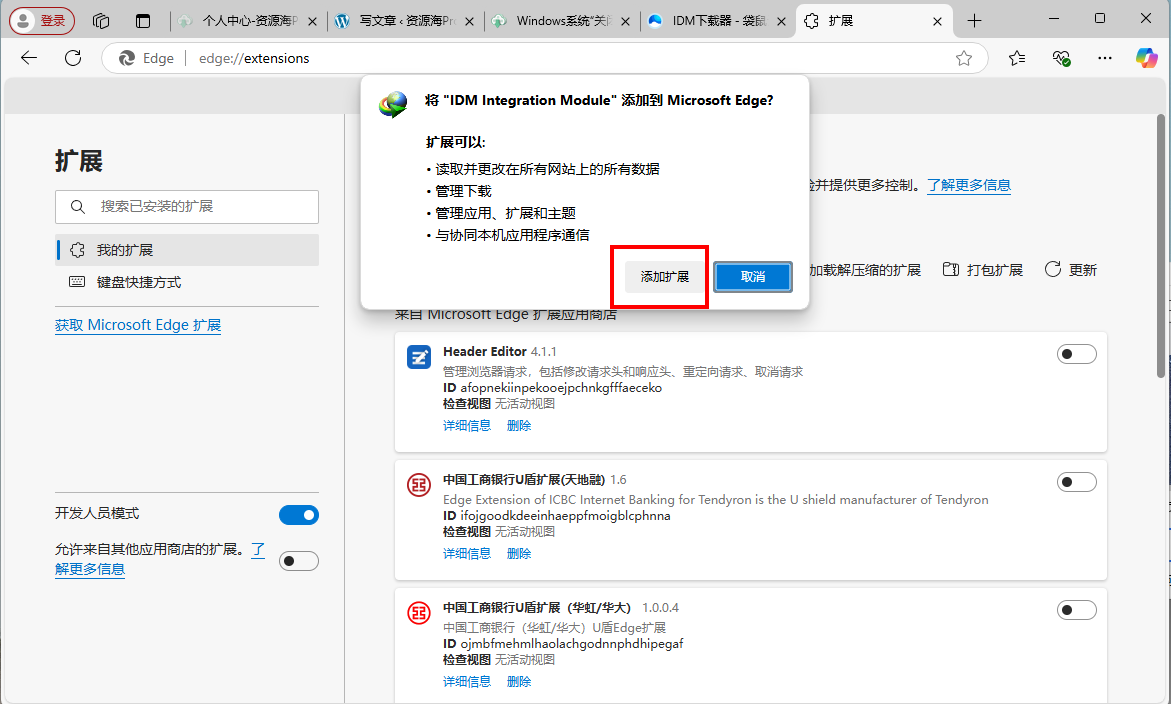Click 添加扩展 to add the extension
The image size is (1171, 704).
(x=665, y=277)
